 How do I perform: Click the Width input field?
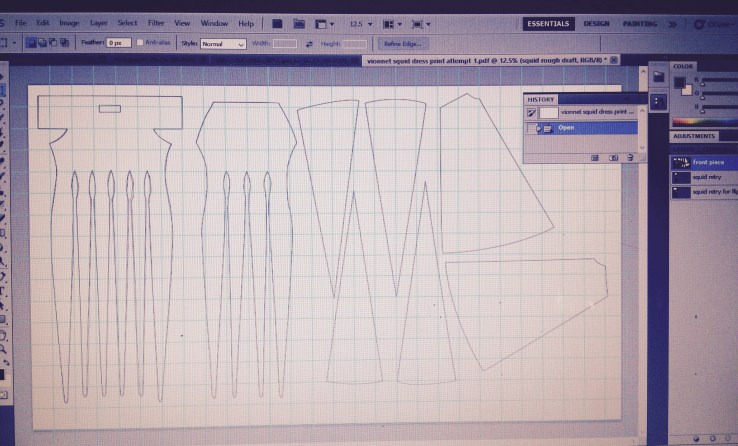pyautogui.click(x=285, y=44)
